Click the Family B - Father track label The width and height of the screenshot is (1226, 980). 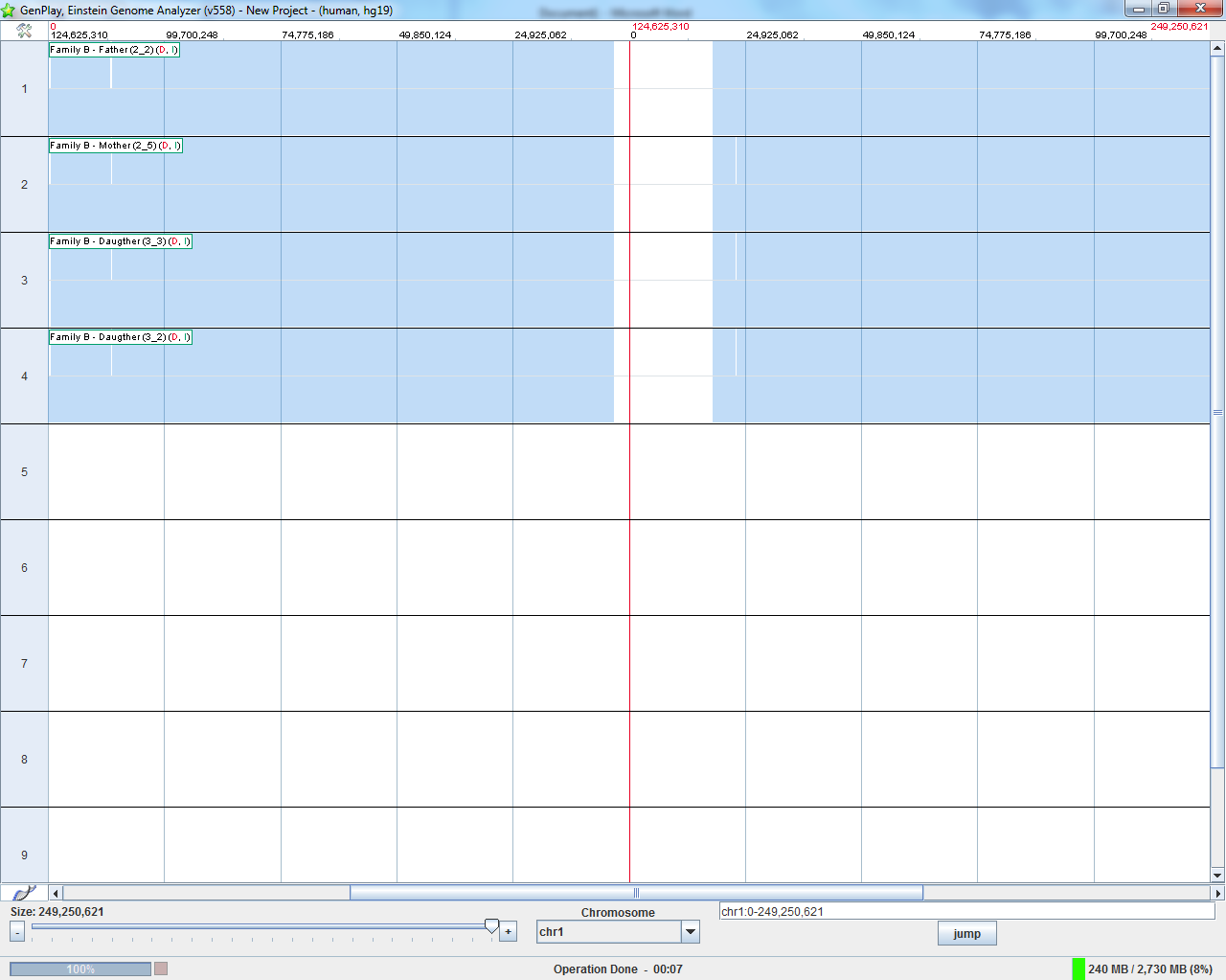[x=114, y=50]
